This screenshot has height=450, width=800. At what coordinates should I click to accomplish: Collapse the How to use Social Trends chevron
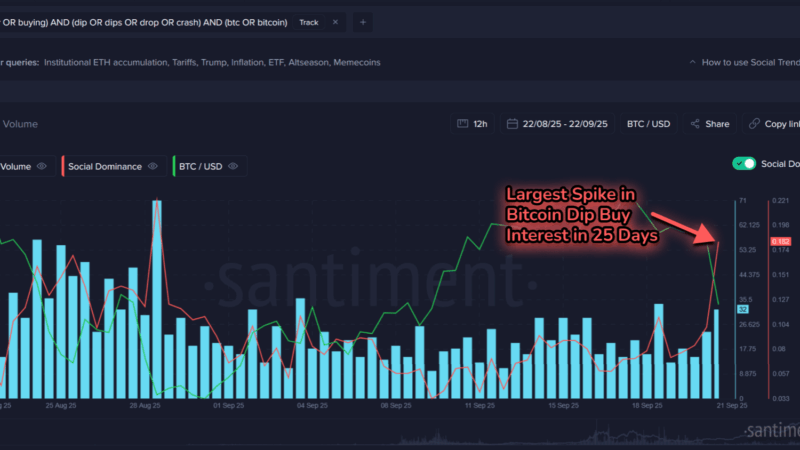point(692,62)
